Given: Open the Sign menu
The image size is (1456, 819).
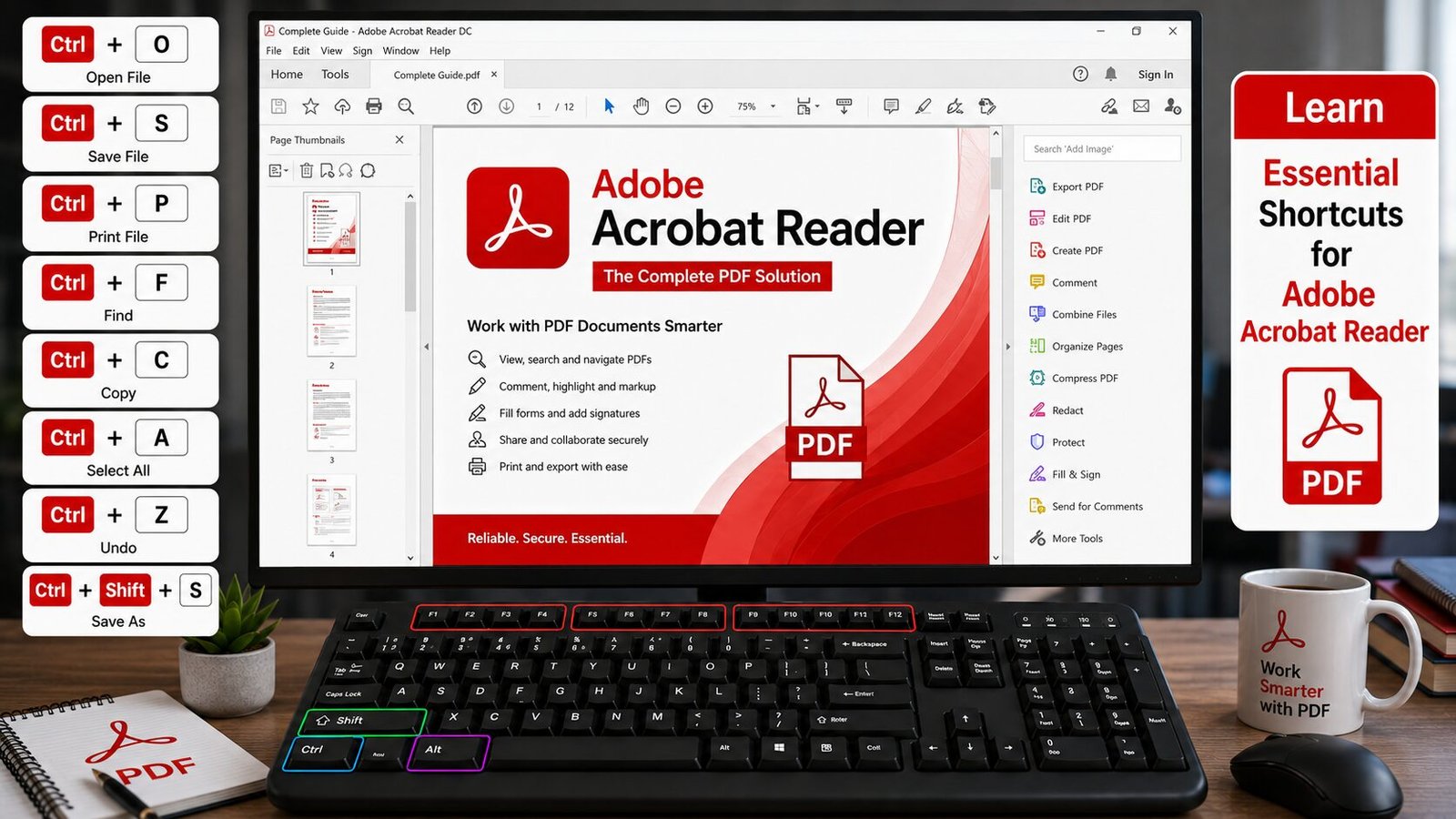Looking at the screenshot, I should [362, 51].
